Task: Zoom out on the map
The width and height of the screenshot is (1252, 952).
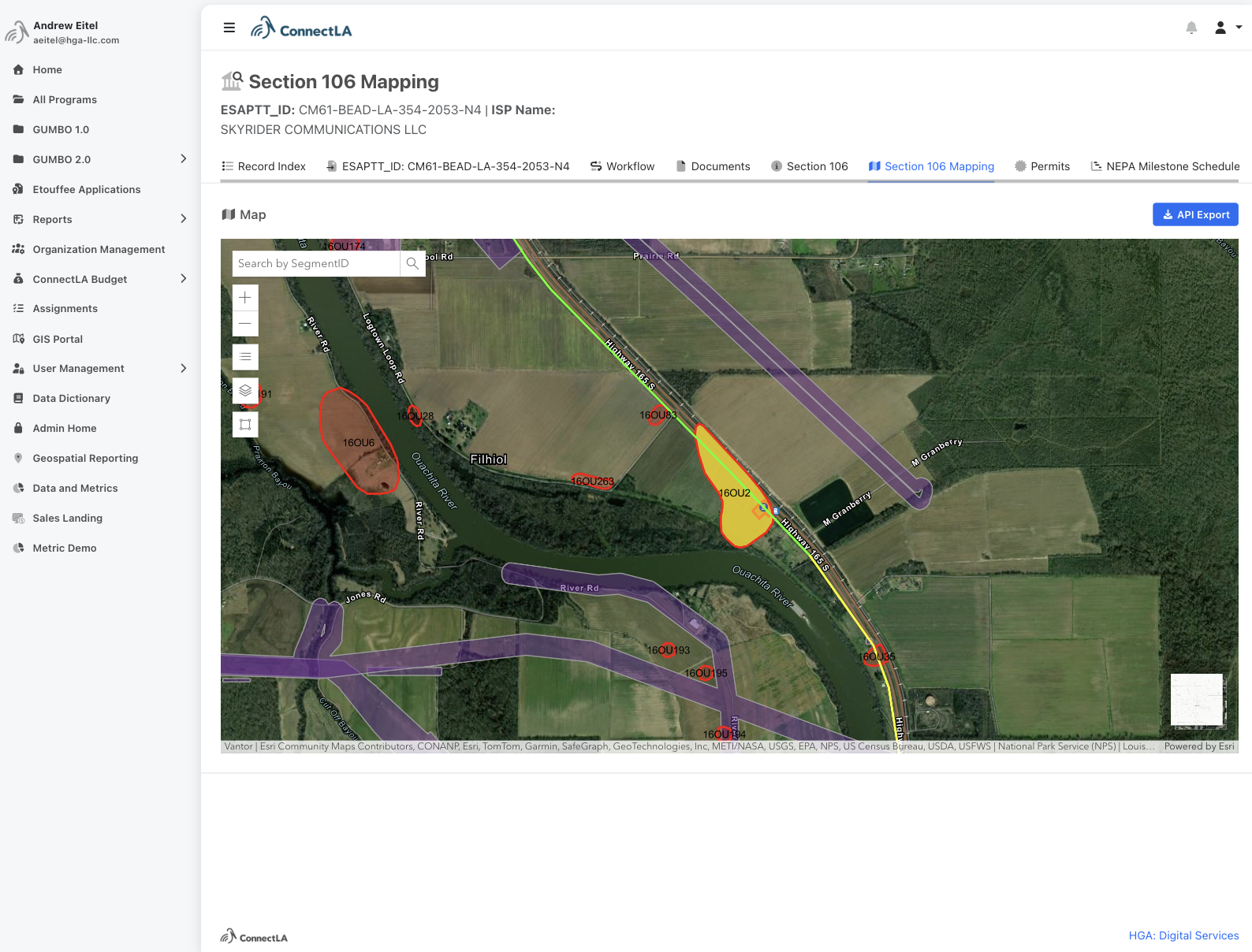Action: click(x=245, y=323)
